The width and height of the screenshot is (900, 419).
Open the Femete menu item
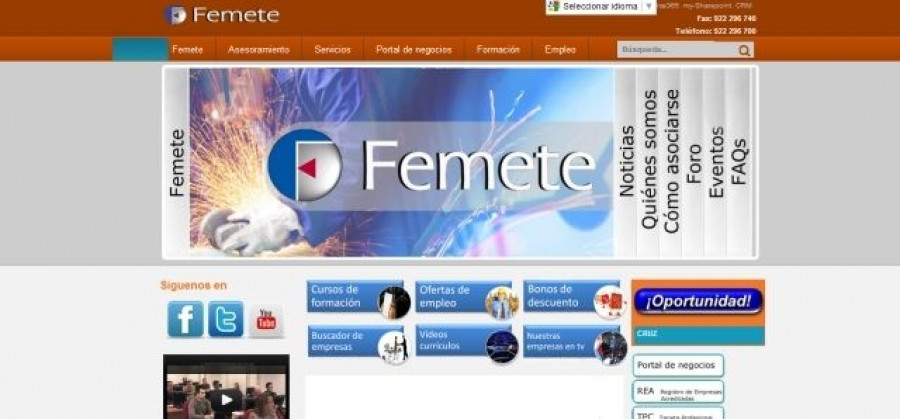tap(188, 49)
